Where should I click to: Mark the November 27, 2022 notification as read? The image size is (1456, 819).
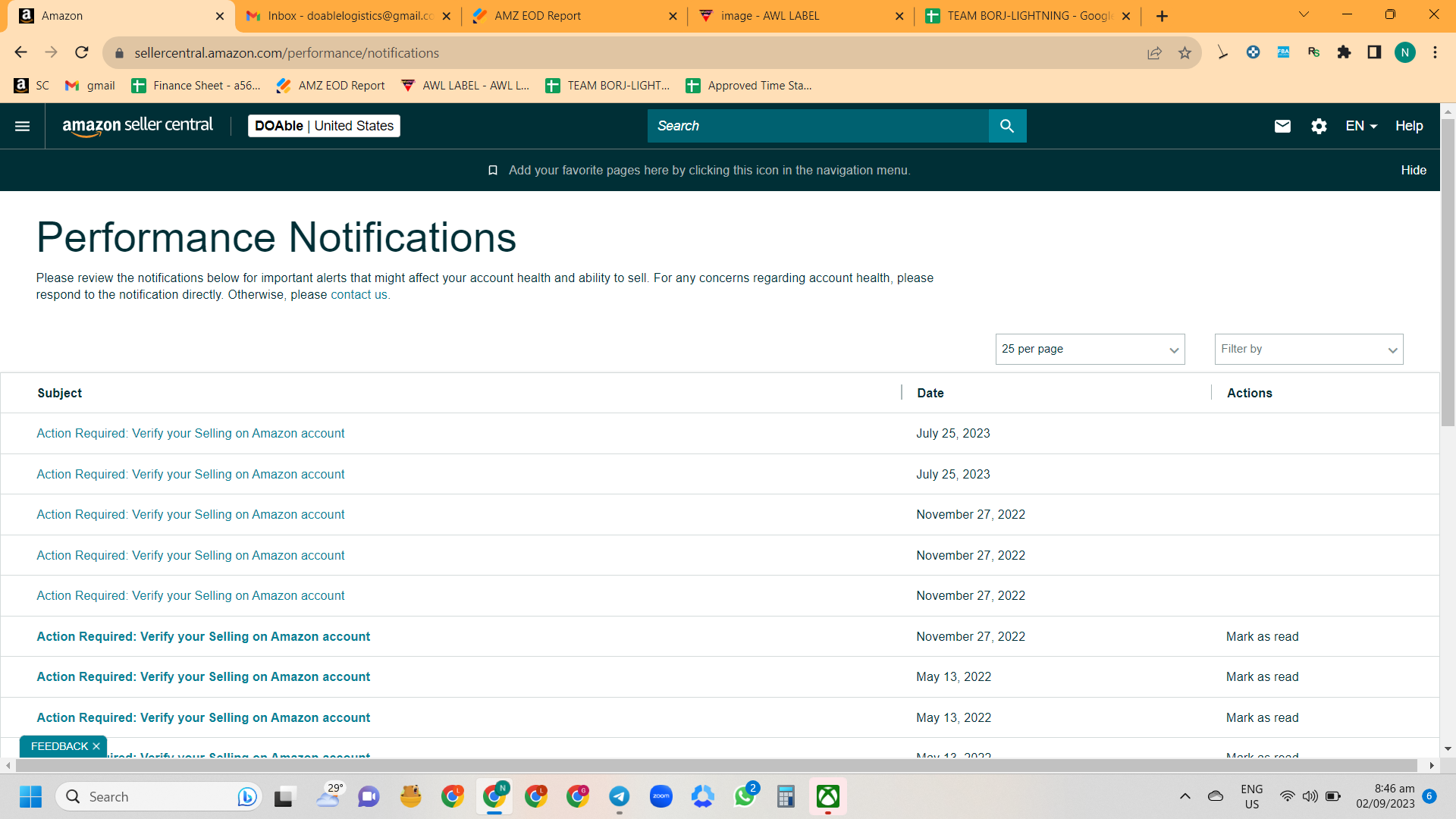(x=1262, y=637)
